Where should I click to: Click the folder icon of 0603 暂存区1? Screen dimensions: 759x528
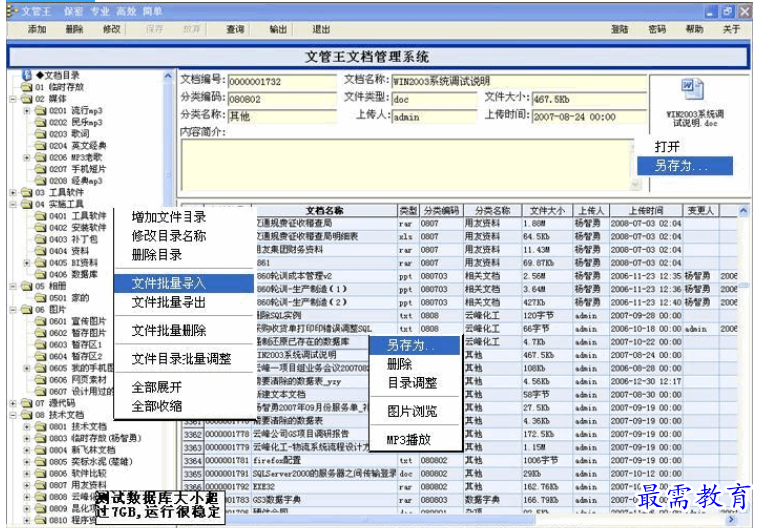[41, 345]
